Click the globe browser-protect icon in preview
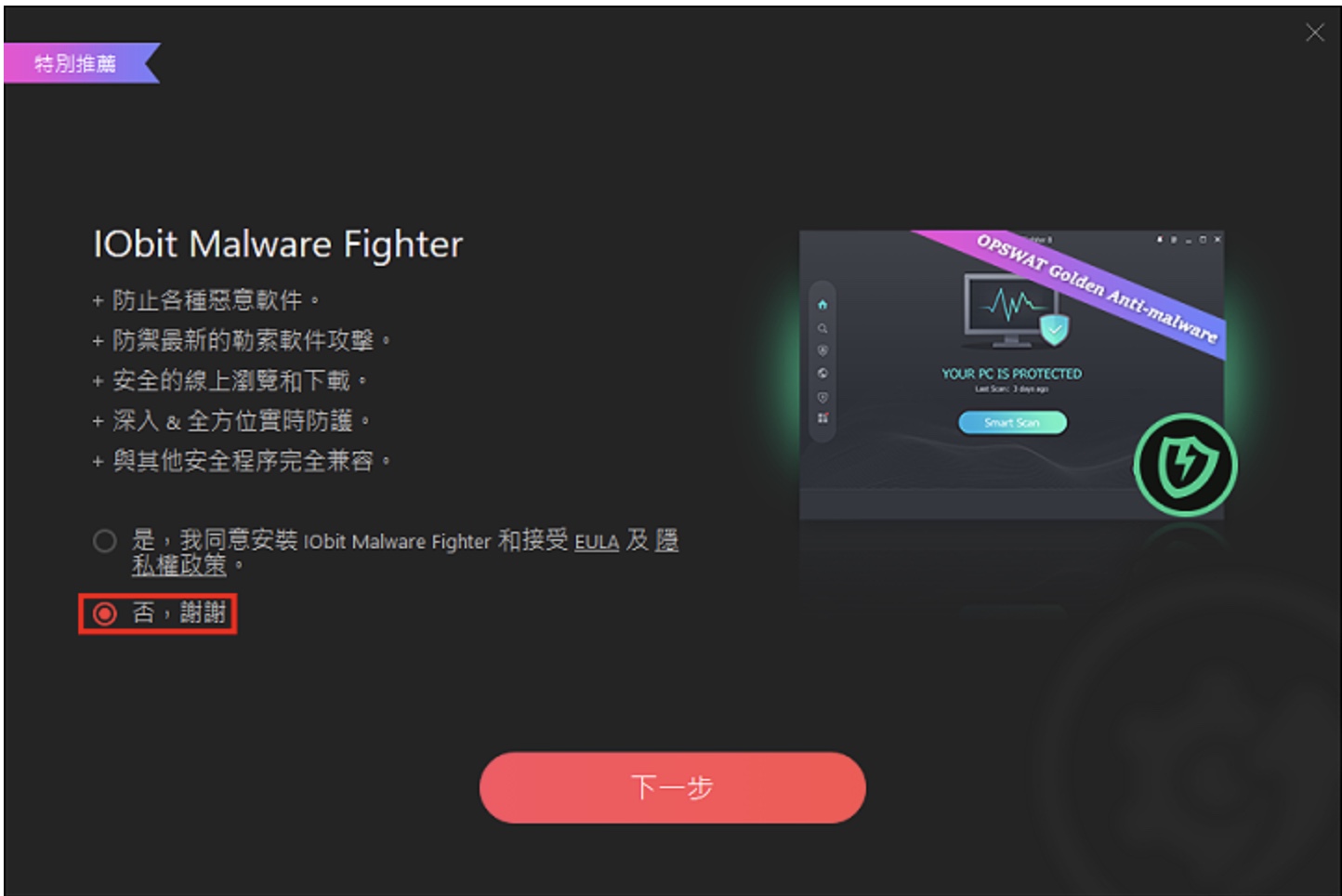Screen dimensions: 1342x896 click(x=822, y=373)
